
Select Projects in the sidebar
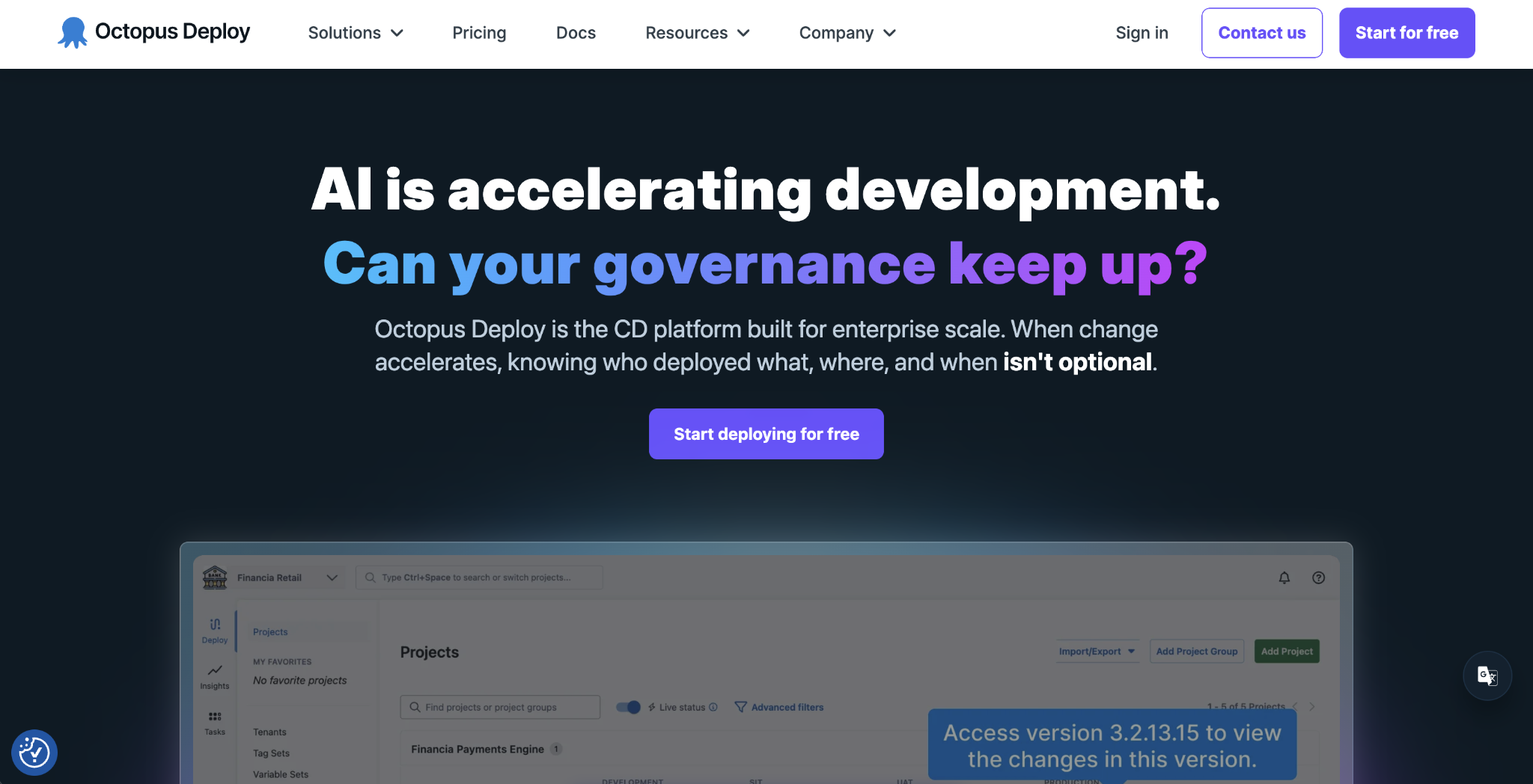coord(270,632)
